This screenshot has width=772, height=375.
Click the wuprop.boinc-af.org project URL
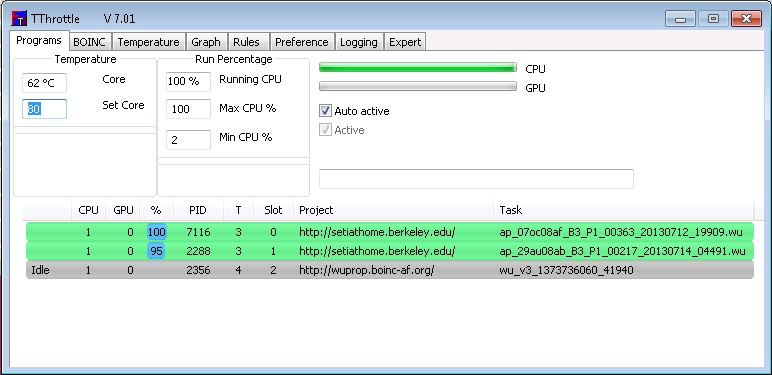(x=366, y=270)
